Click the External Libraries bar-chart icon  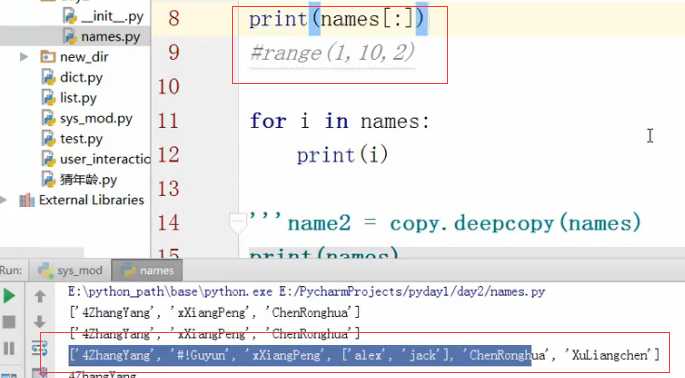pyautogui.click(x=27, y=200)
